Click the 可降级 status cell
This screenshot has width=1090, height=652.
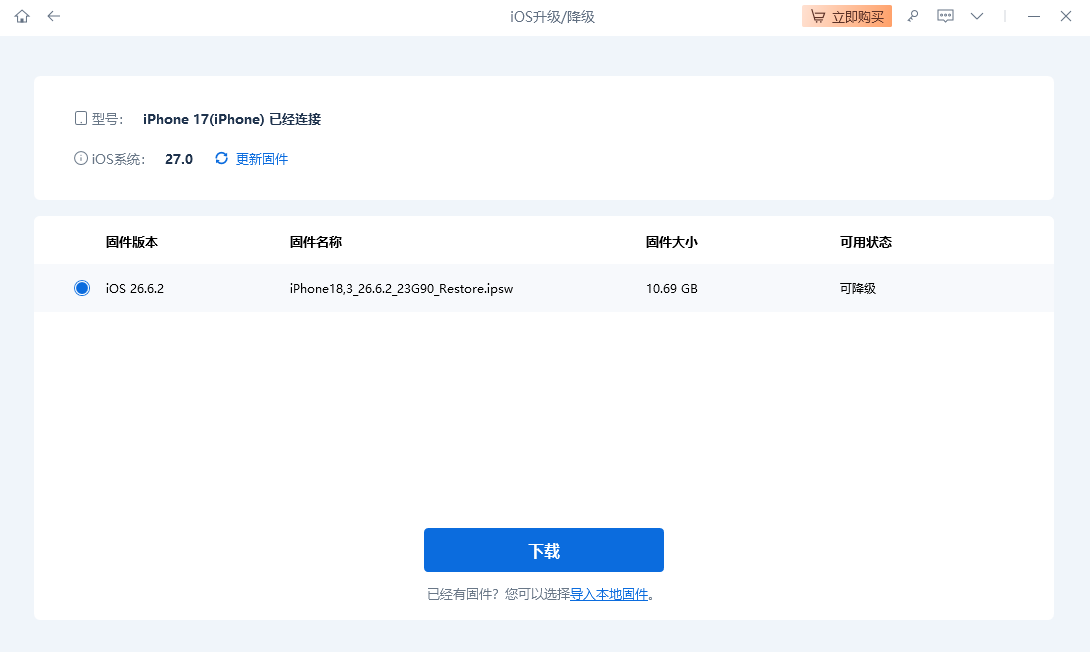[x=858, y=288]
